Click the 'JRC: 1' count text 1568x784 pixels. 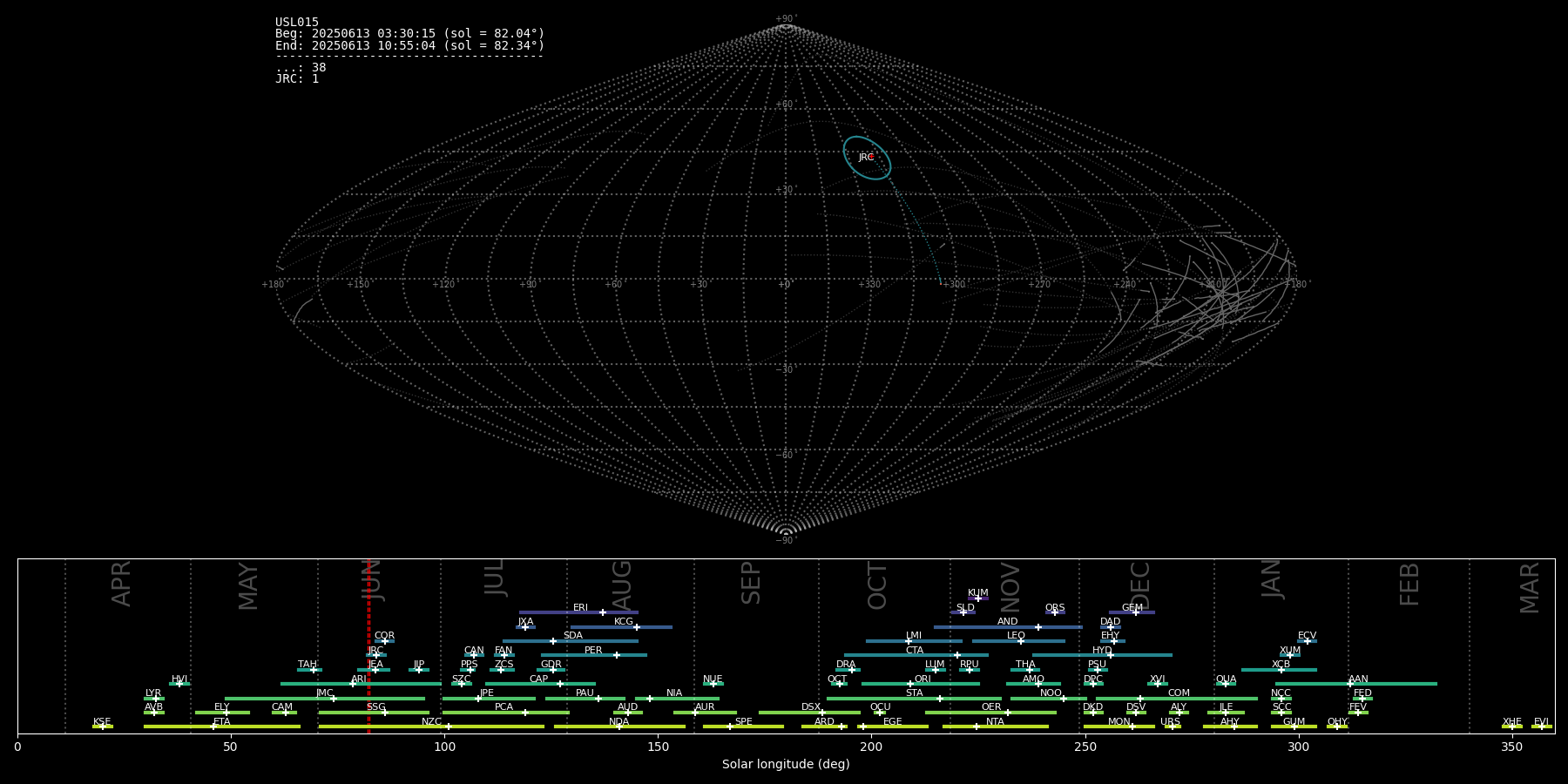coord(297,78)
